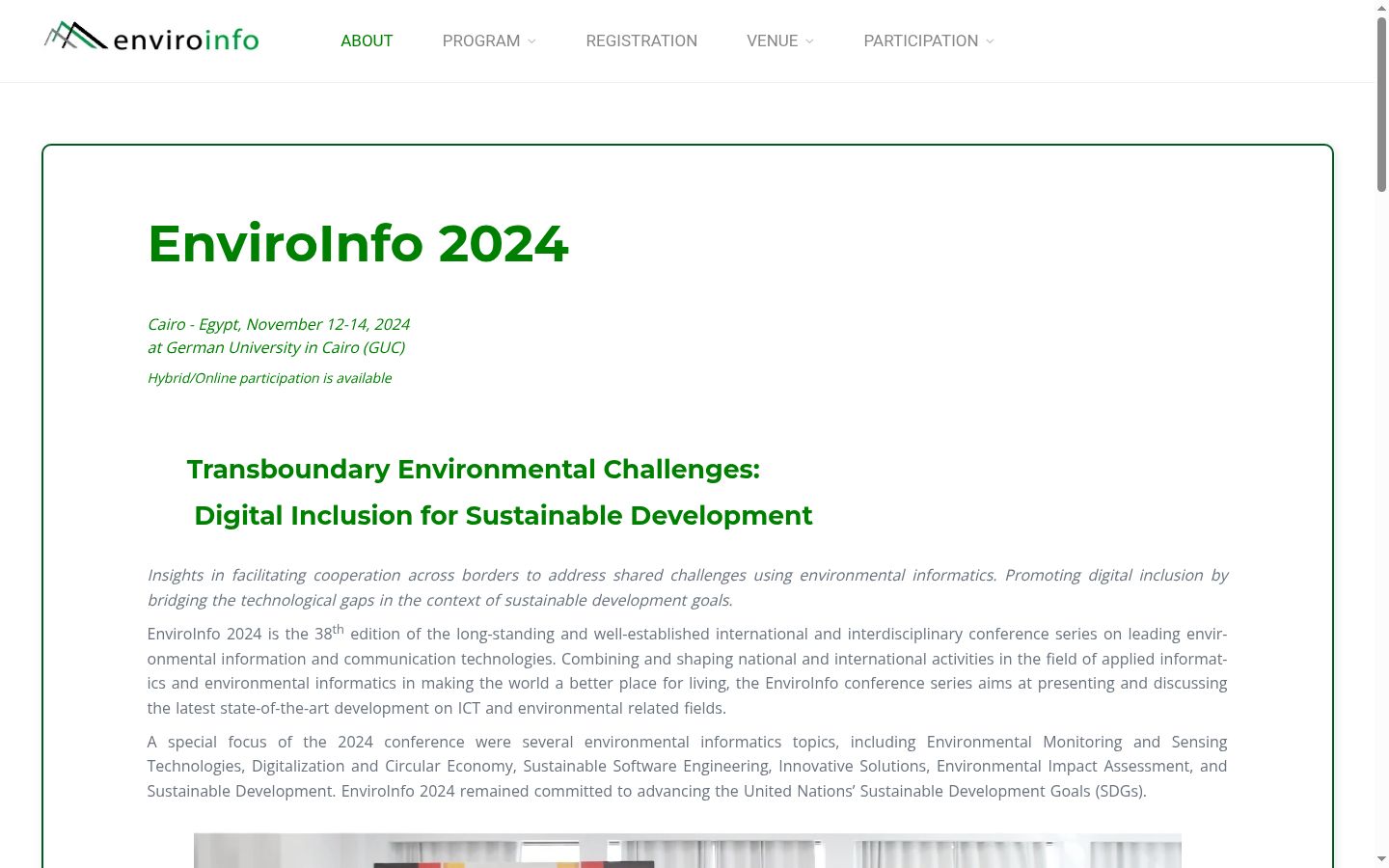Click the paragraph starting "EnviroInfo 2024 is the 38th"
This screenshot has height=868, width=1389.
(x=687, y=670)
